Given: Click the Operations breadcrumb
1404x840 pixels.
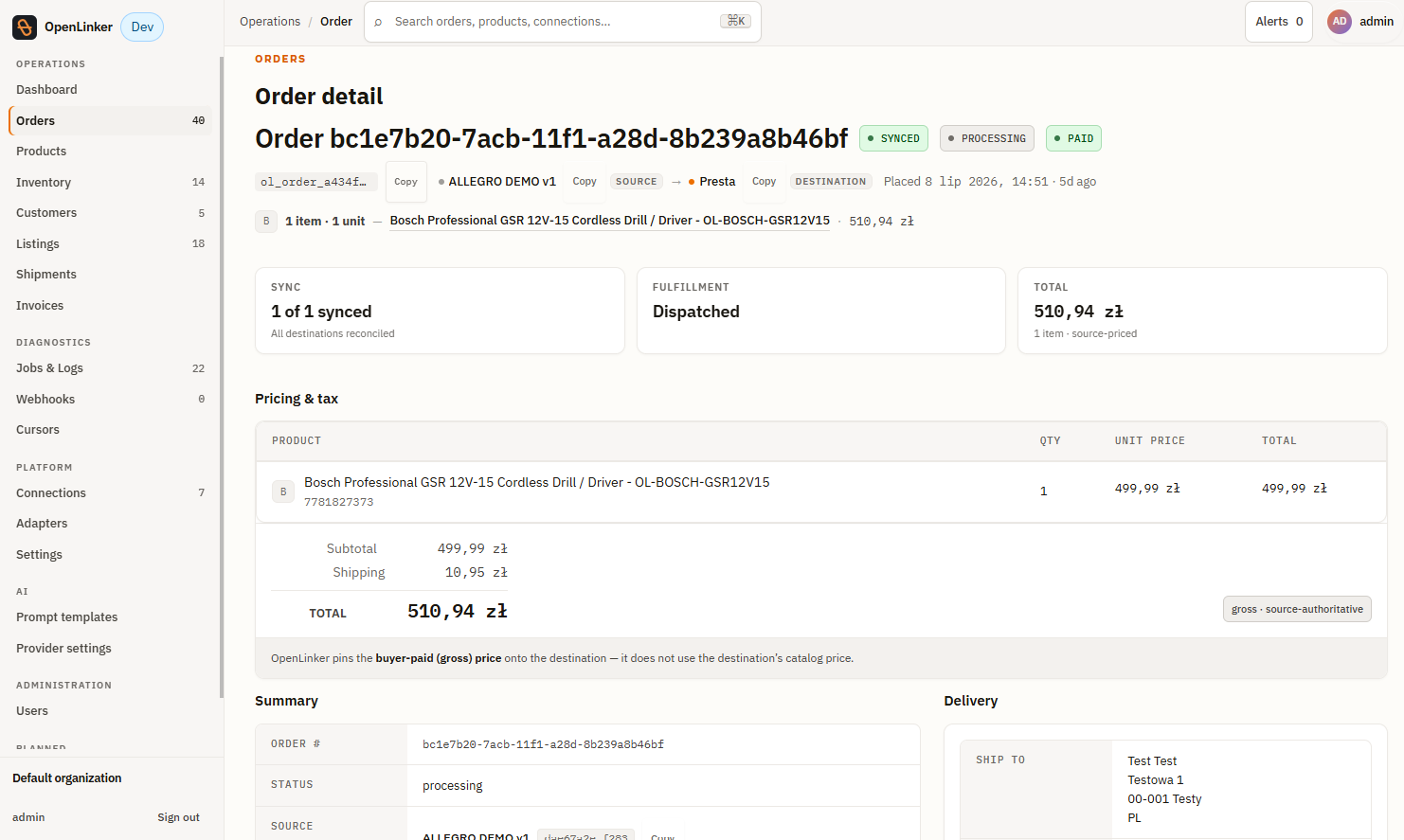Looking at the screenshot, I should pyautogui.click(x=270, y=21).
